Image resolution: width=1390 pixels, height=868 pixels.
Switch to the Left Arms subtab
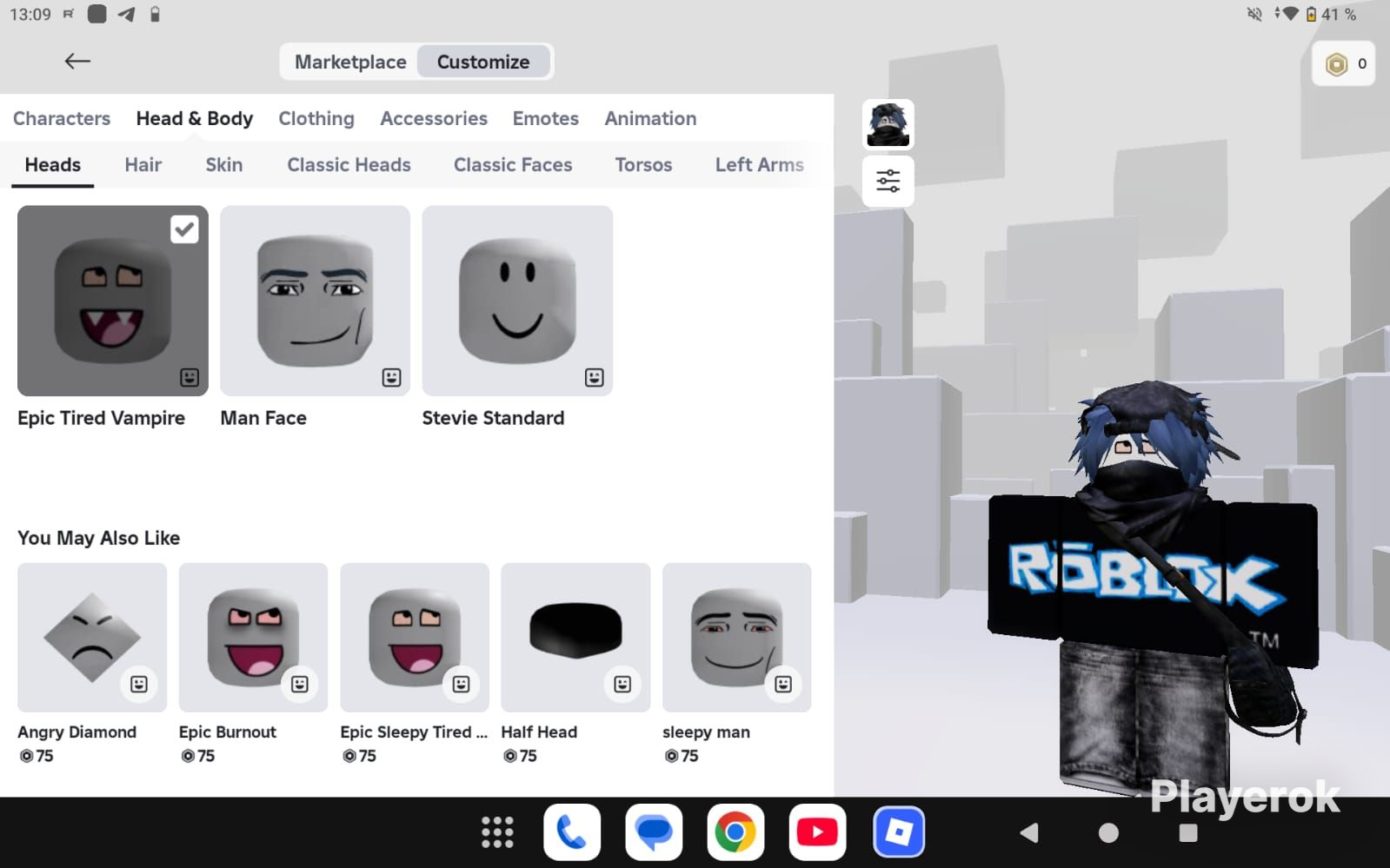[760, 165]
